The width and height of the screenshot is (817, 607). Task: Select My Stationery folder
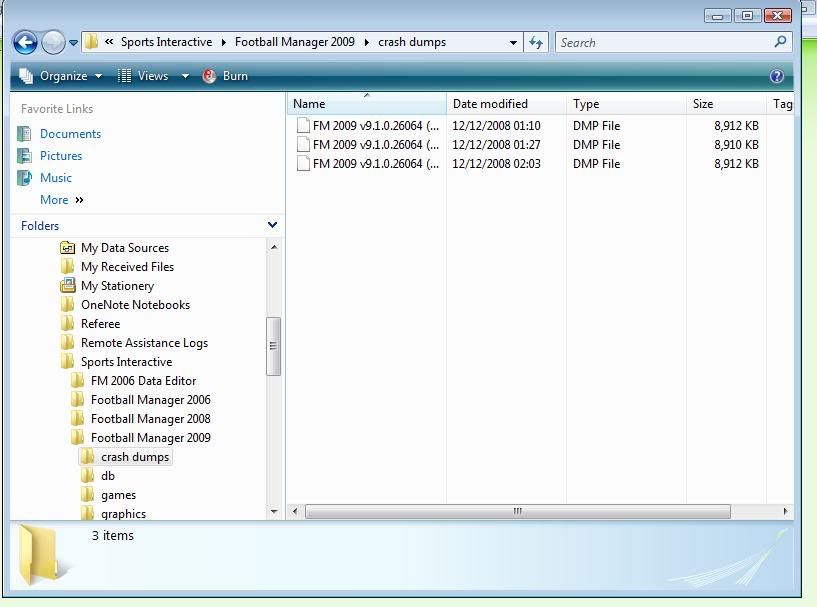pyautogui.click(x=117, y=286)
